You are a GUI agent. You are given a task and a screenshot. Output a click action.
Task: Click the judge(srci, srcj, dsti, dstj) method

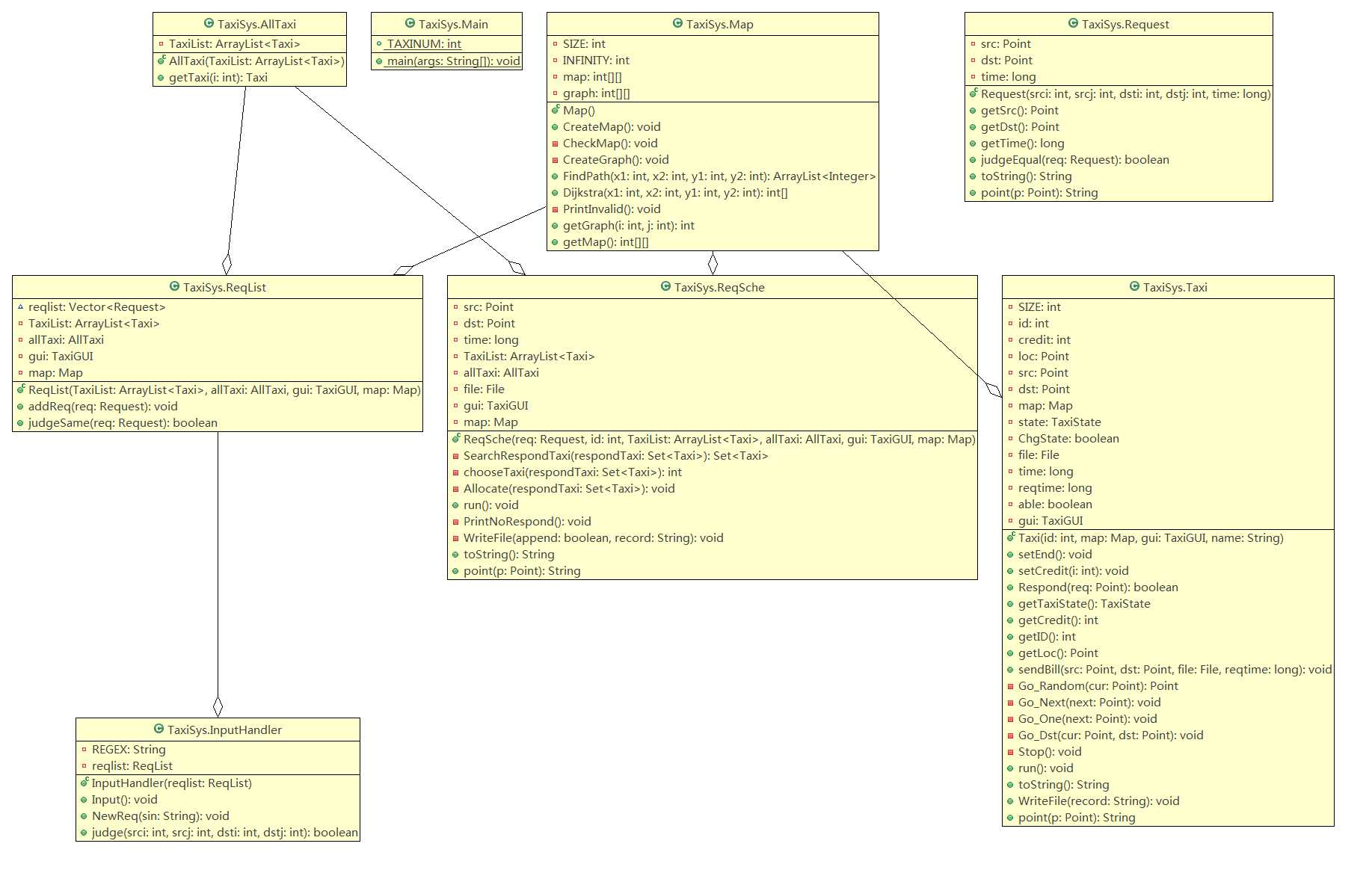click(x=225, y=833)
